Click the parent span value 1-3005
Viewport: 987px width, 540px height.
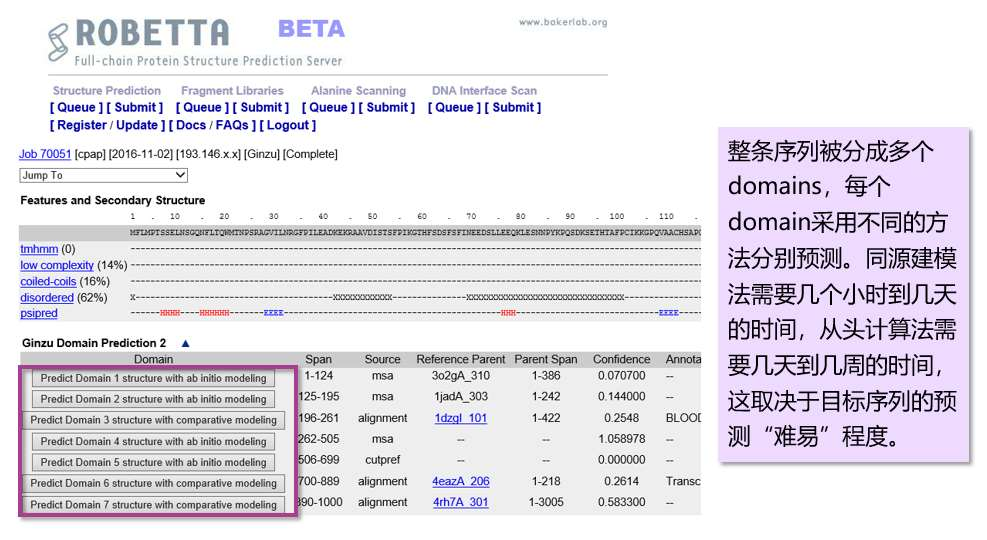click(546, 502)
